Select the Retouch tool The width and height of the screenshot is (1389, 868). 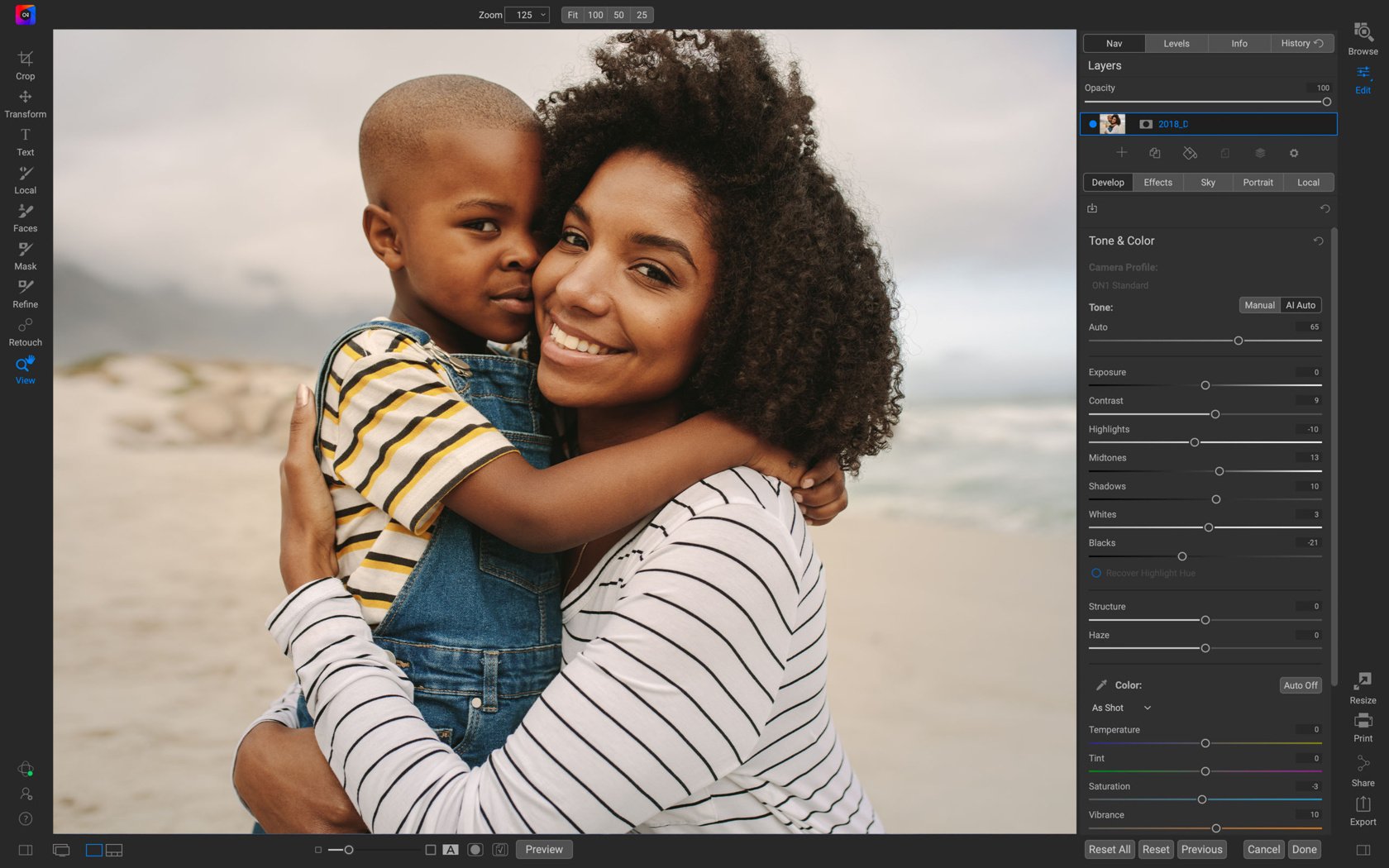[25, 331]
